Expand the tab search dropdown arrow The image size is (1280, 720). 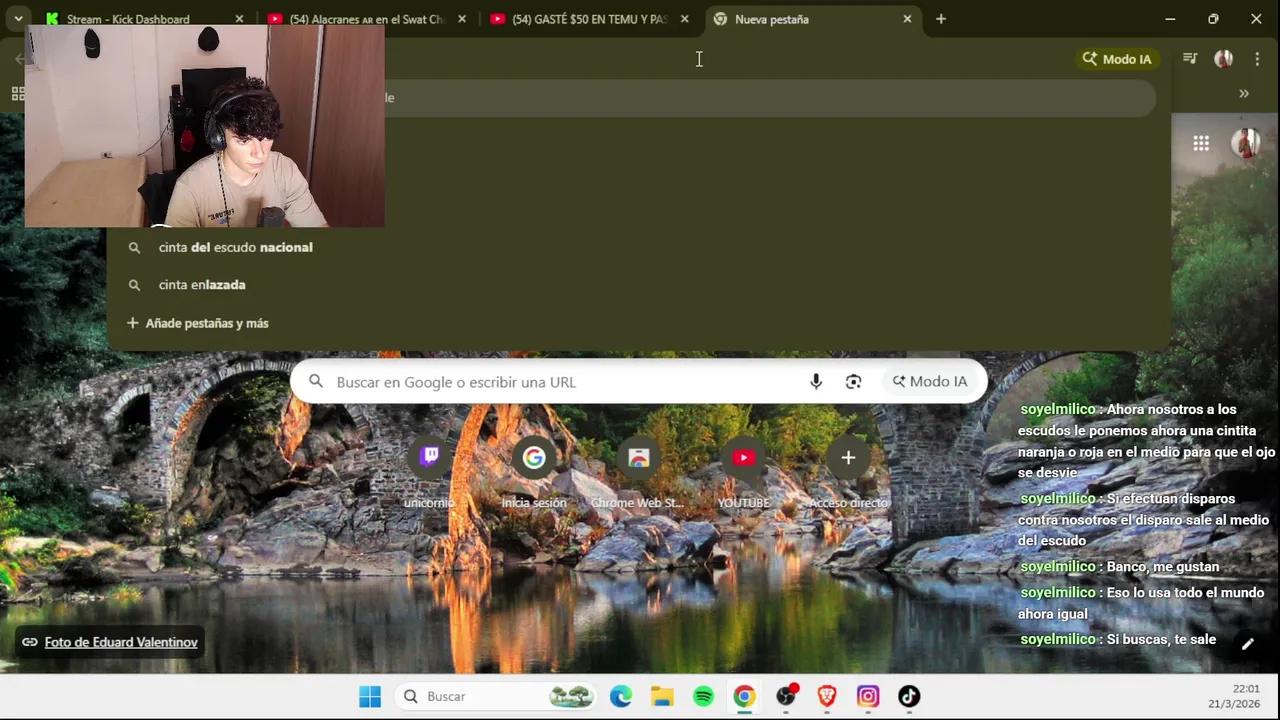[x=18, y=19]
